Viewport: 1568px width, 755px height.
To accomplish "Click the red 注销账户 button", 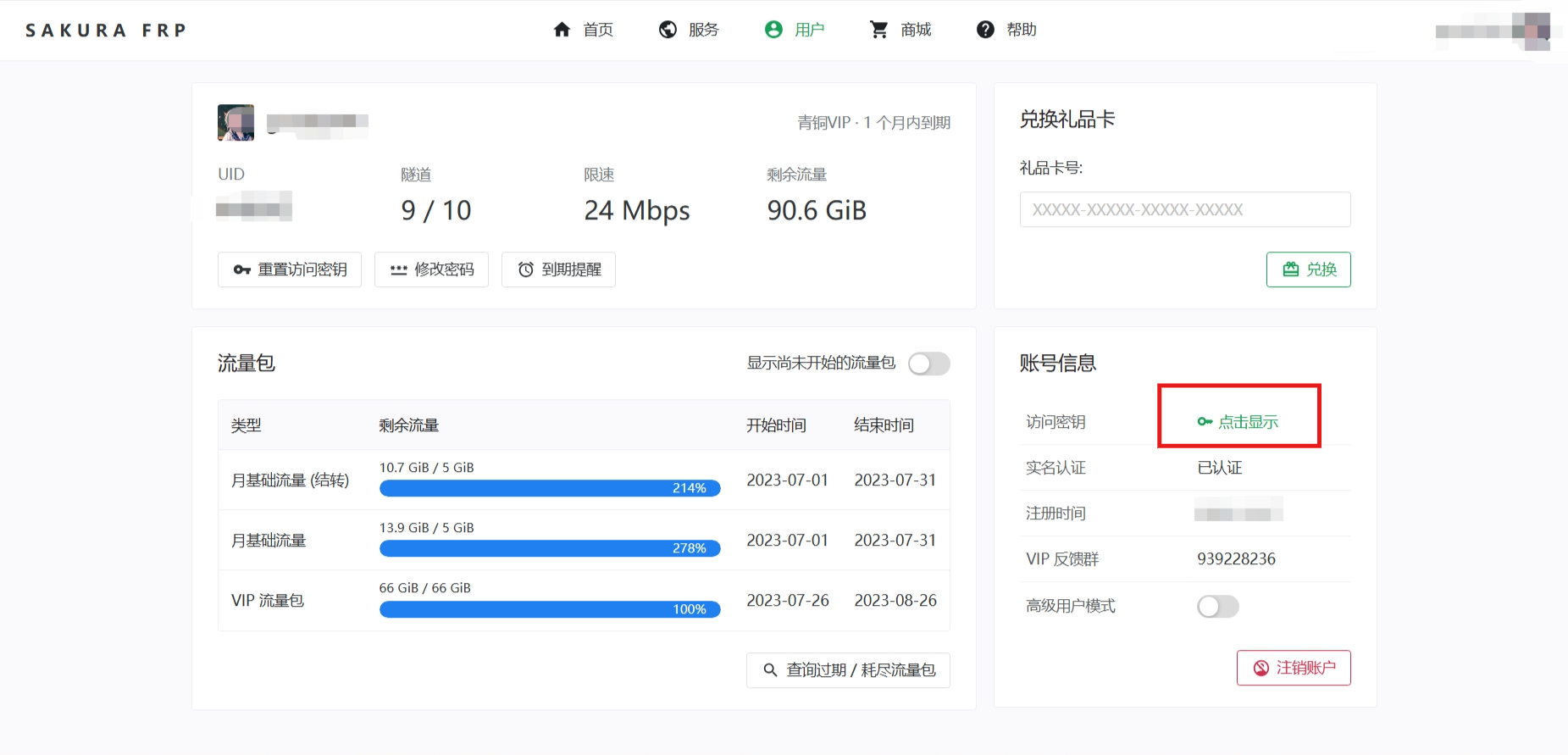I will [1293, 668].
